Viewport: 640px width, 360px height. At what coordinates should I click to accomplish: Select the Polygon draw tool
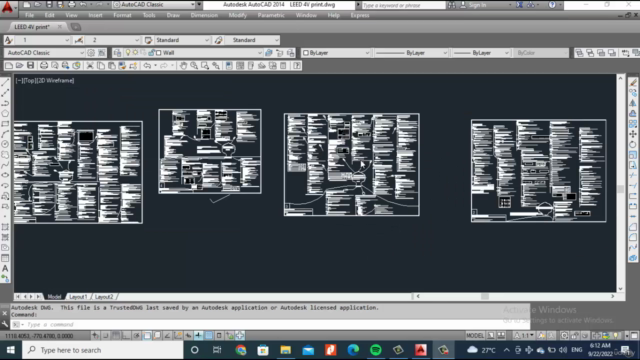pyautogui.click(x=5, y=113)
